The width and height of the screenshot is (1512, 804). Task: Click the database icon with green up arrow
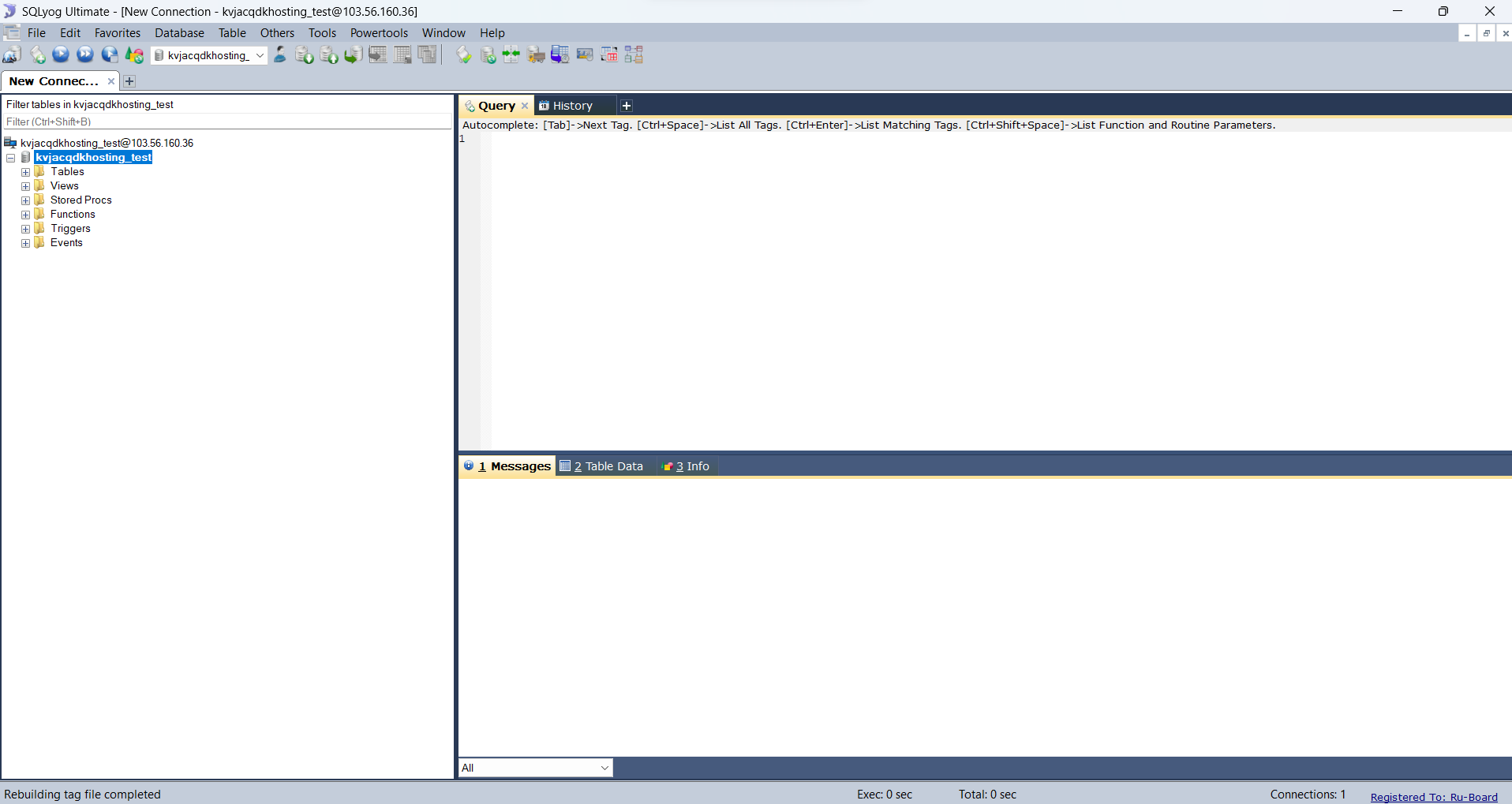click(329, 55)
